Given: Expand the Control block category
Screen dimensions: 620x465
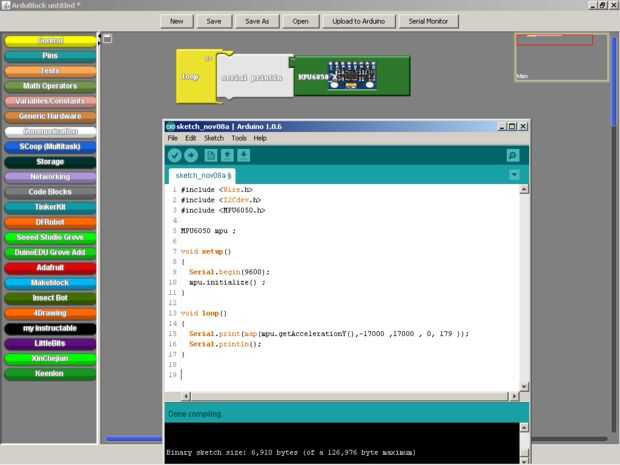Looking at the screenshot, I should [50, 41].
